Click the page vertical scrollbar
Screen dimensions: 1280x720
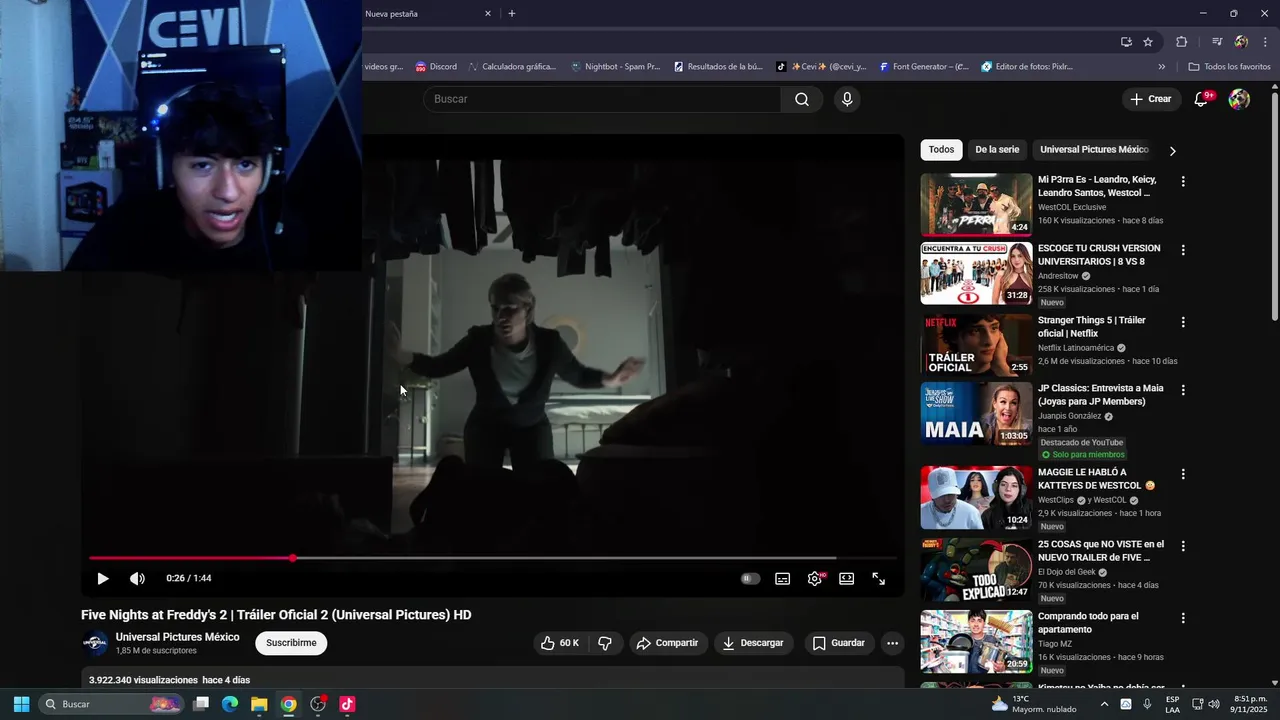point(1274,205)
